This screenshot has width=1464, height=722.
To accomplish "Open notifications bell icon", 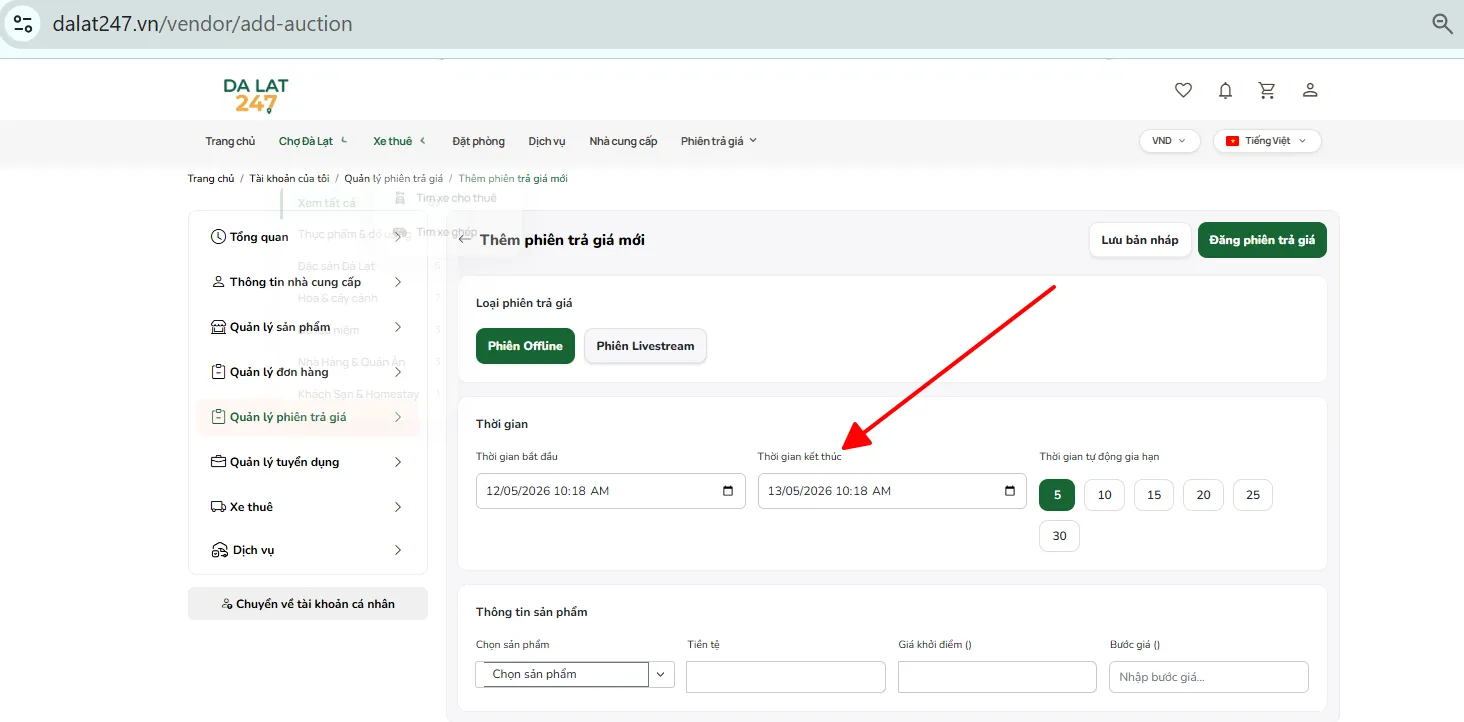I will pos(1225,90).
